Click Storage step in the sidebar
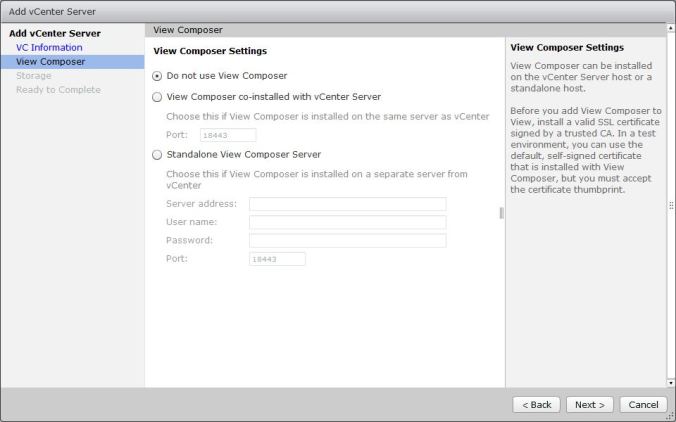Screen dimensions: 676x422 pos(34,76)
